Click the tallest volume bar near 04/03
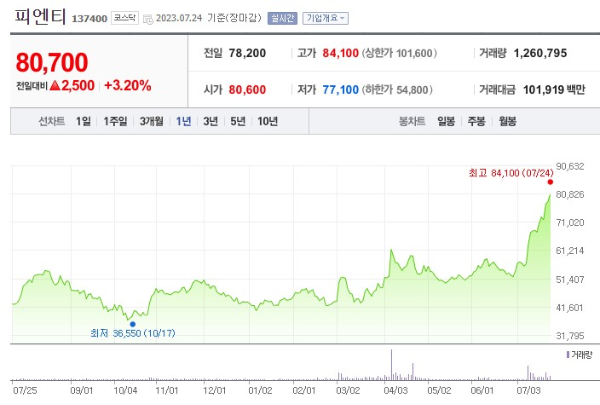The image size is (600, 405). coord(391,364)
